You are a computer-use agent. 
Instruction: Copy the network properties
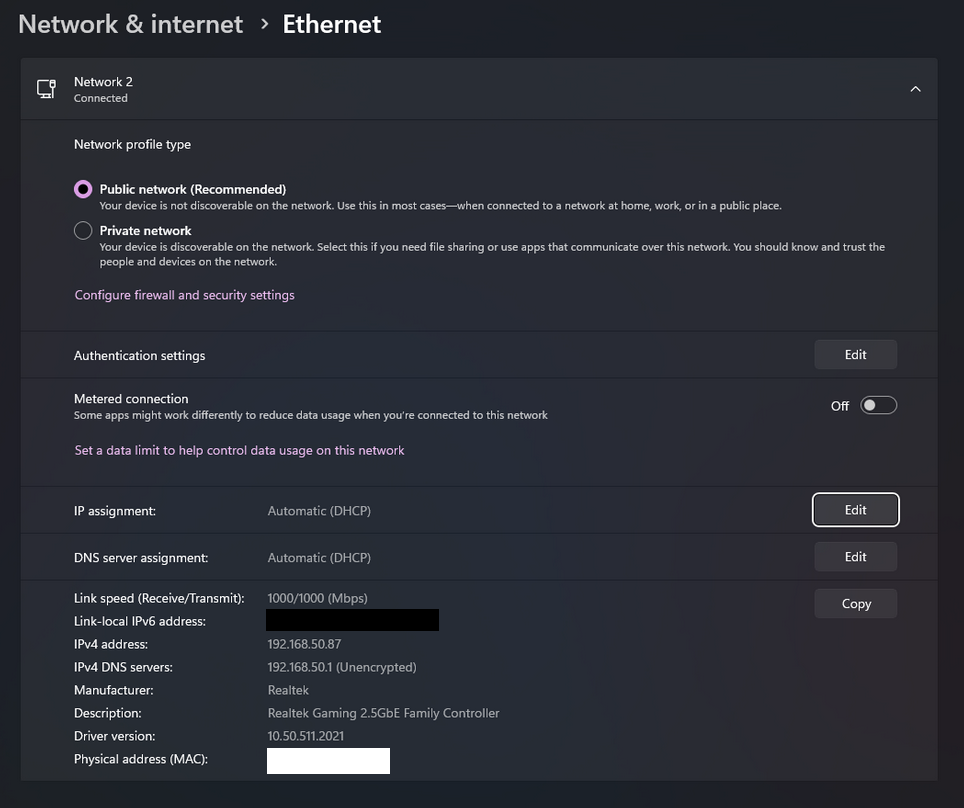tap(856, 604)
